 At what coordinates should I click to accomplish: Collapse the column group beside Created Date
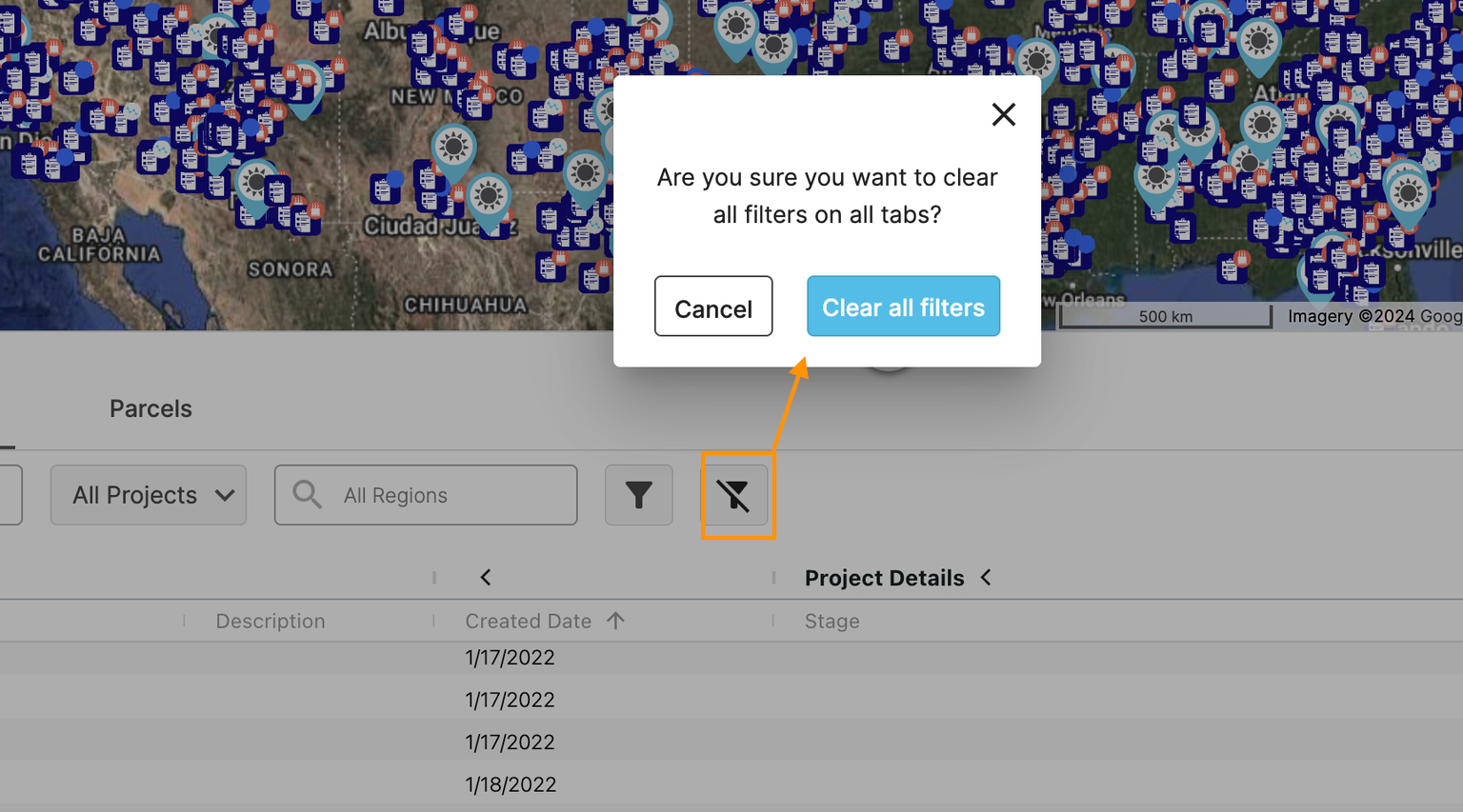486,577
